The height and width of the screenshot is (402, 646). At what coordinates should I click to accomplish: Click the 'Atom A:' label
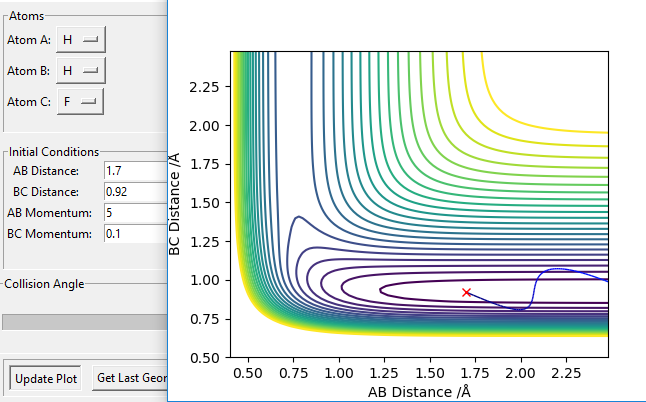click(x=29, y=40)
